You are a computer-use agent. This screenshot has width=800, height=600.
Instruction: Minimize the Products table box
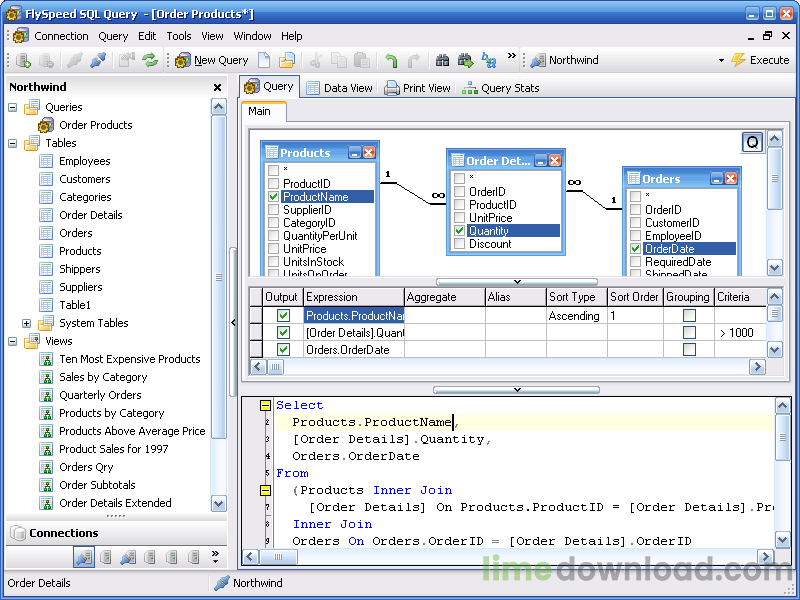355,152
